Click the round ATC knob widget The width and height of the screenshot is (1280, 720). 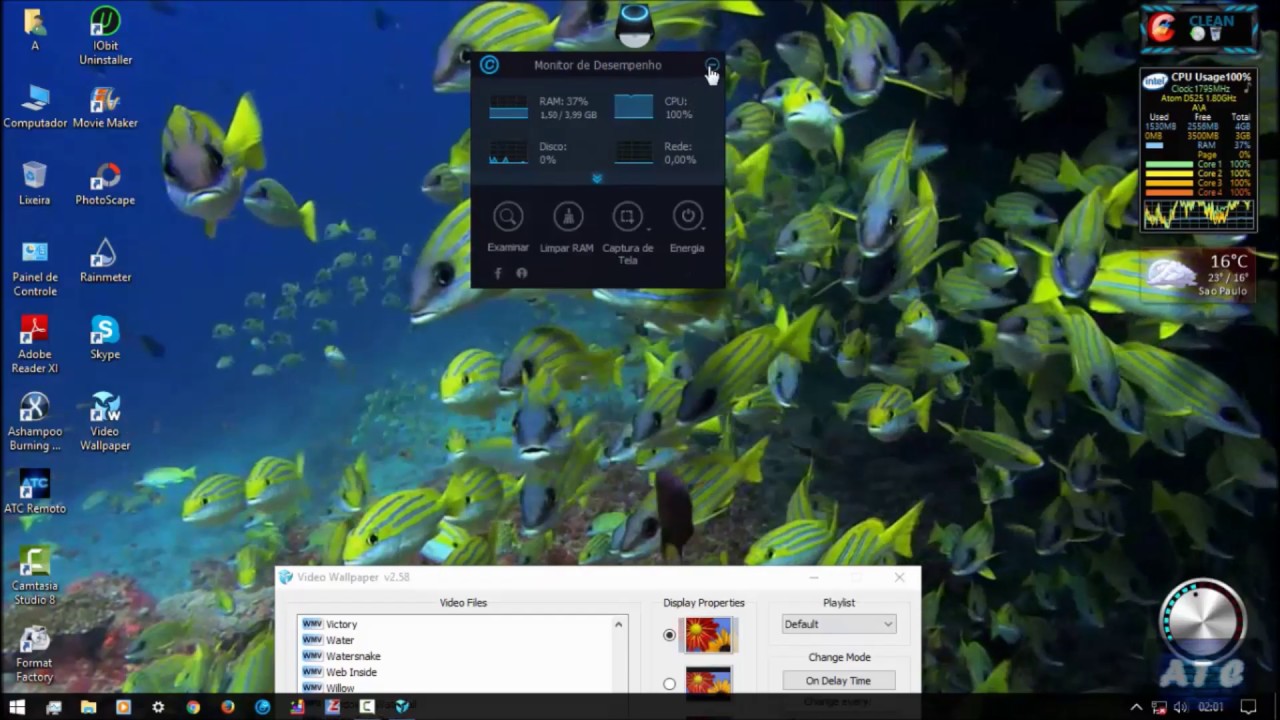click(1203, 621)
